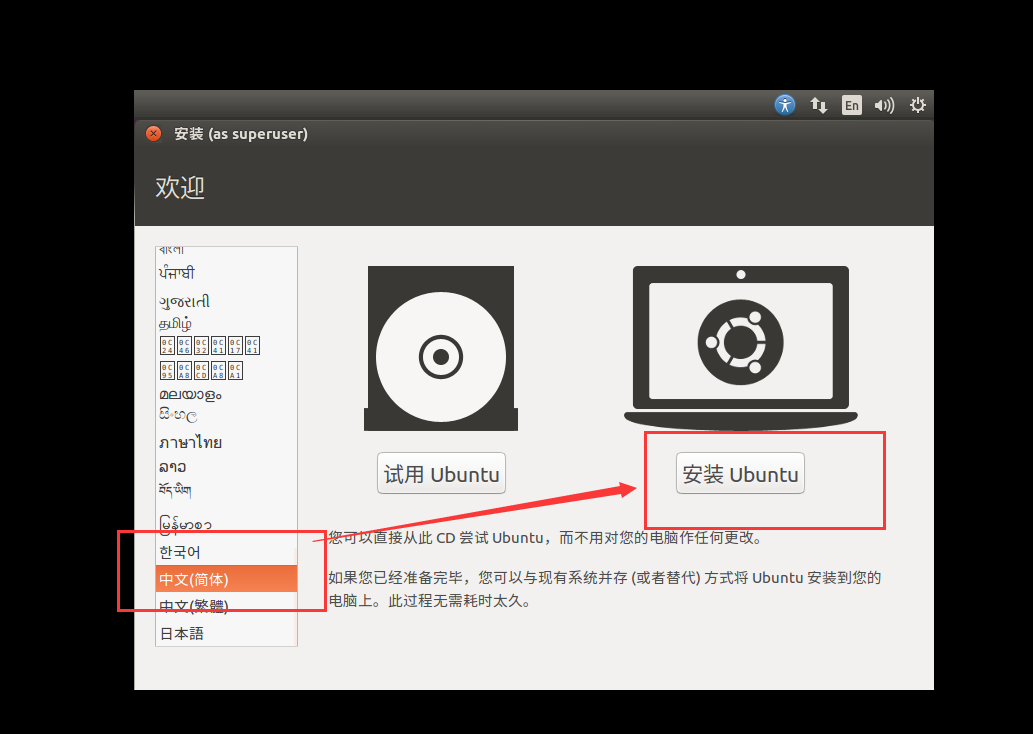Image resolution: width=1033 pixels, height=734 pixels.
Task: Select മലയാളം in language list
Action: pyautogui.click(x=226, y=395)
